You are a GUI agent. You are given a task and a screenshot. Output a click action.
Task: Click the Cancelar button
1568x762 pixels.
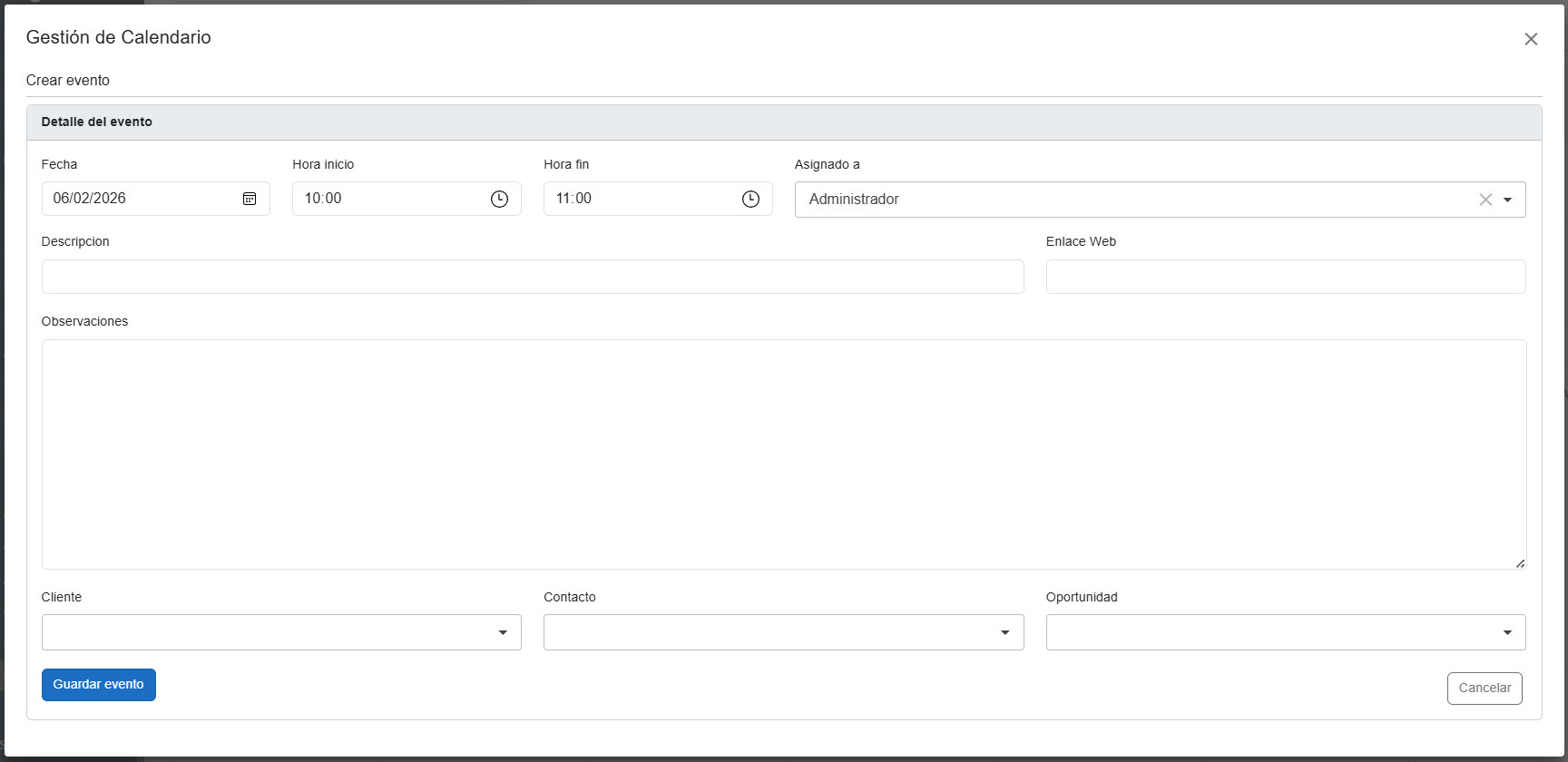1485,688
